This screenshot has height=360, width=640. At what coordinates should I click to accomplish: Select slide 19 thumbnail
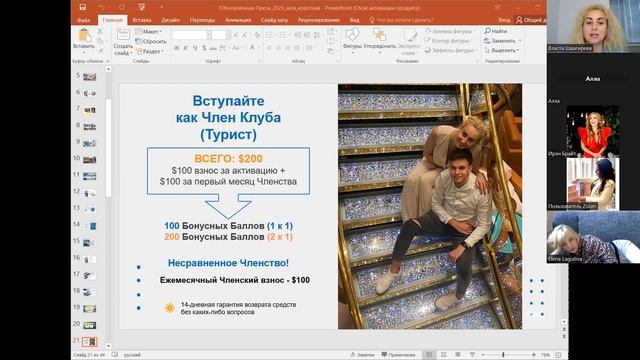(89, 309)
